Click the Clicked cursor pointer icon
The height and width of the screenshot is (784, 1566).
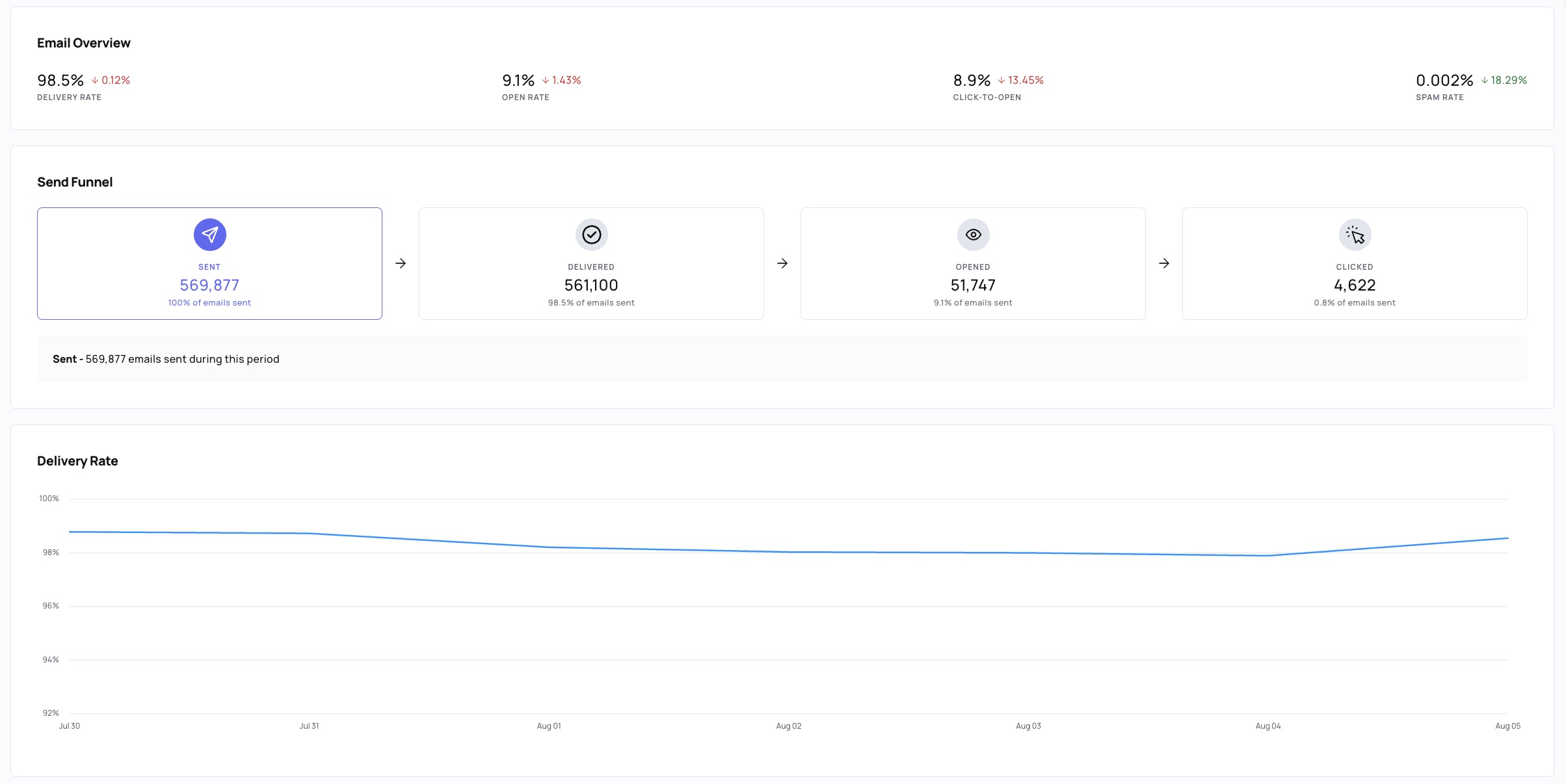pyautogui.click(x=1355, y=235)
